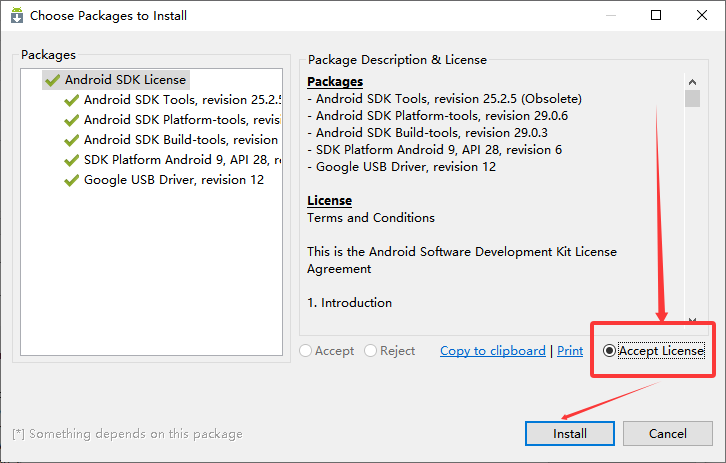Click the 'Terms and Conditions' text

(x=371, y=218)
